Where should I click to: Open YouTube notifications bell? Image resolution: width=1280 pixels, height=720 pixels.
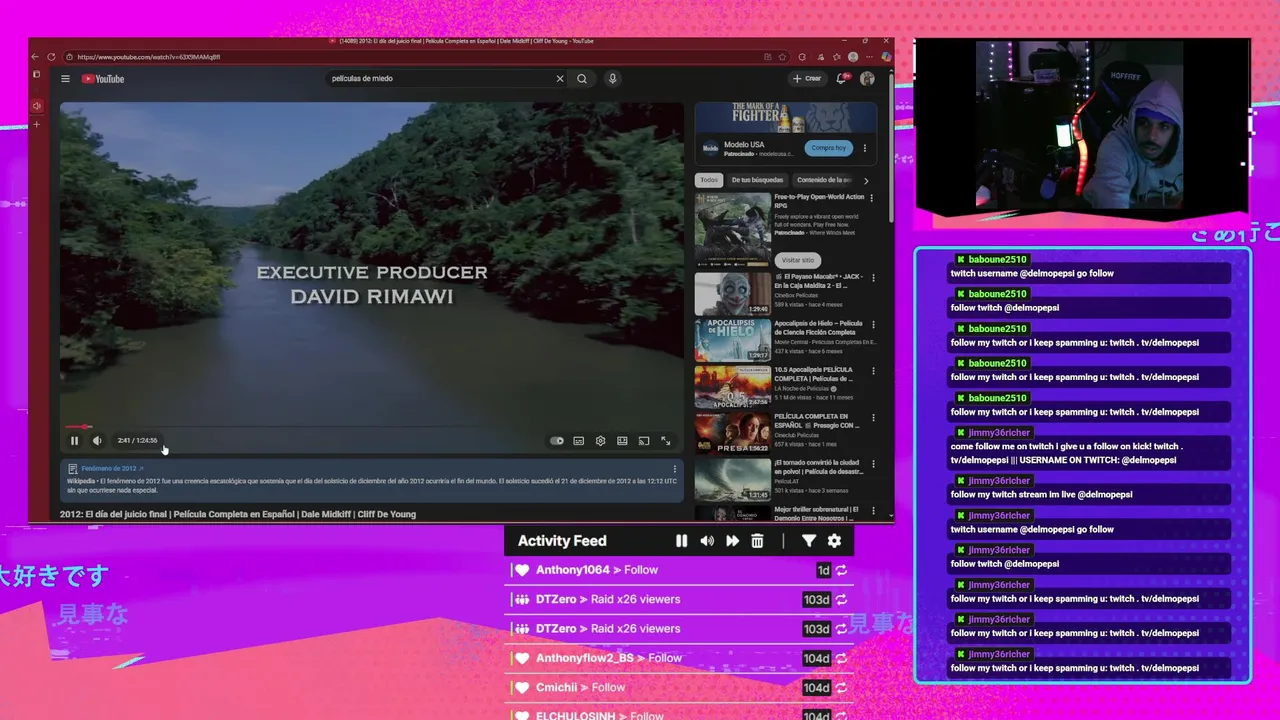coord(842,78)
